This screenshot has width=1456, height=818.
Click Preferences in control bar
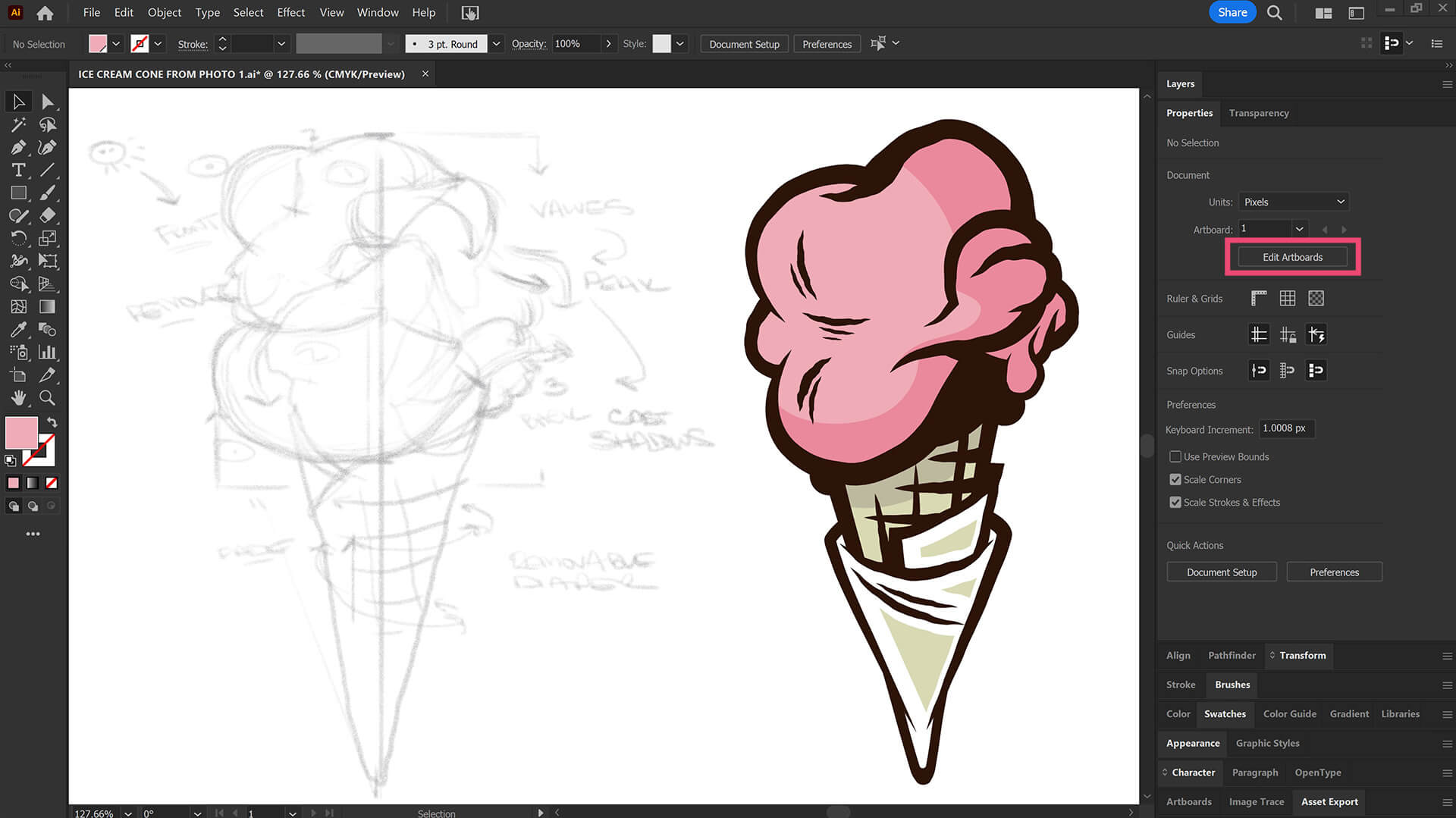827,44
